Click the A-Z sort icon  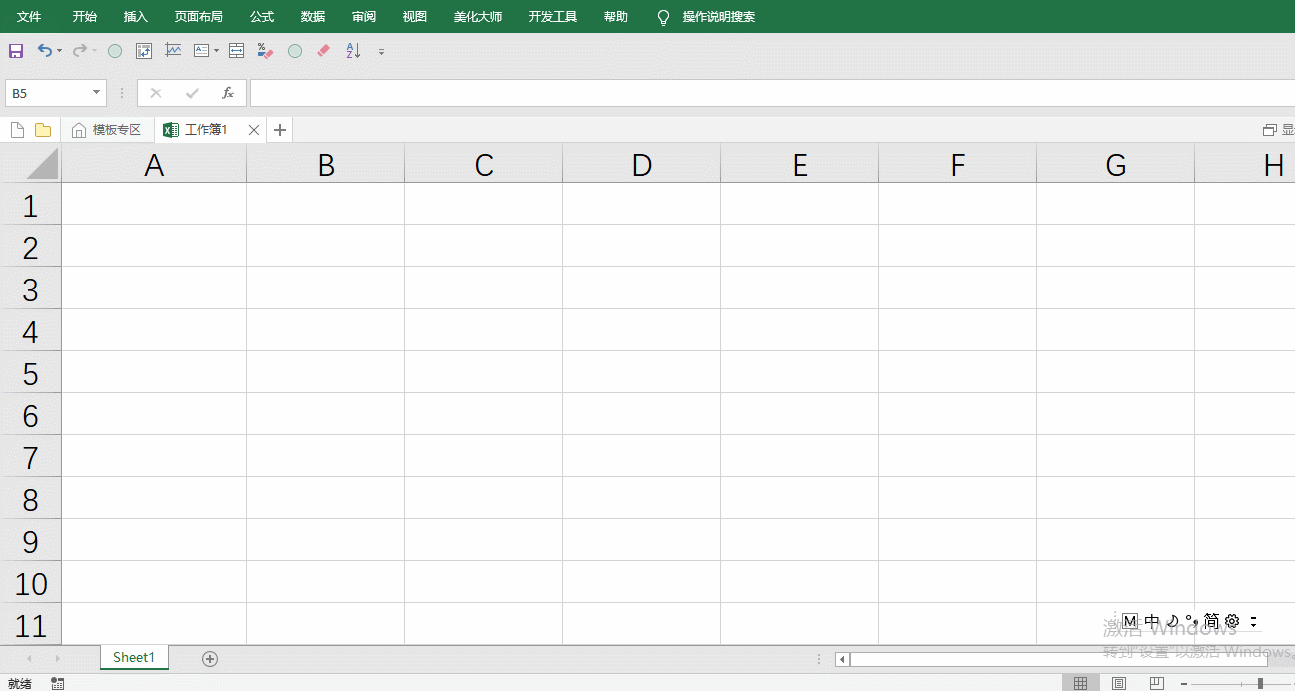(x=353, y=51)
